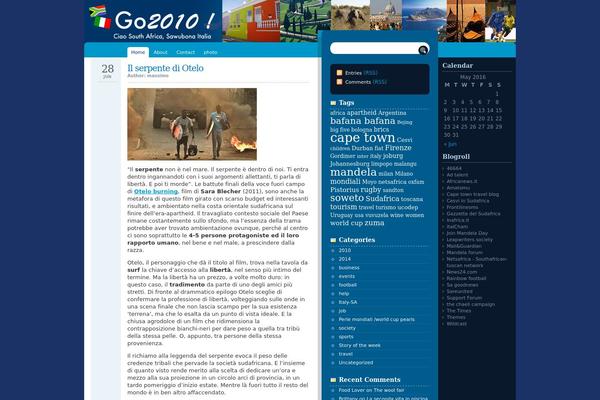Image resolution: width=600 pixels, height=400 pixels.
Task: Select the Pistorius tag
Action: tap(344, 190)
